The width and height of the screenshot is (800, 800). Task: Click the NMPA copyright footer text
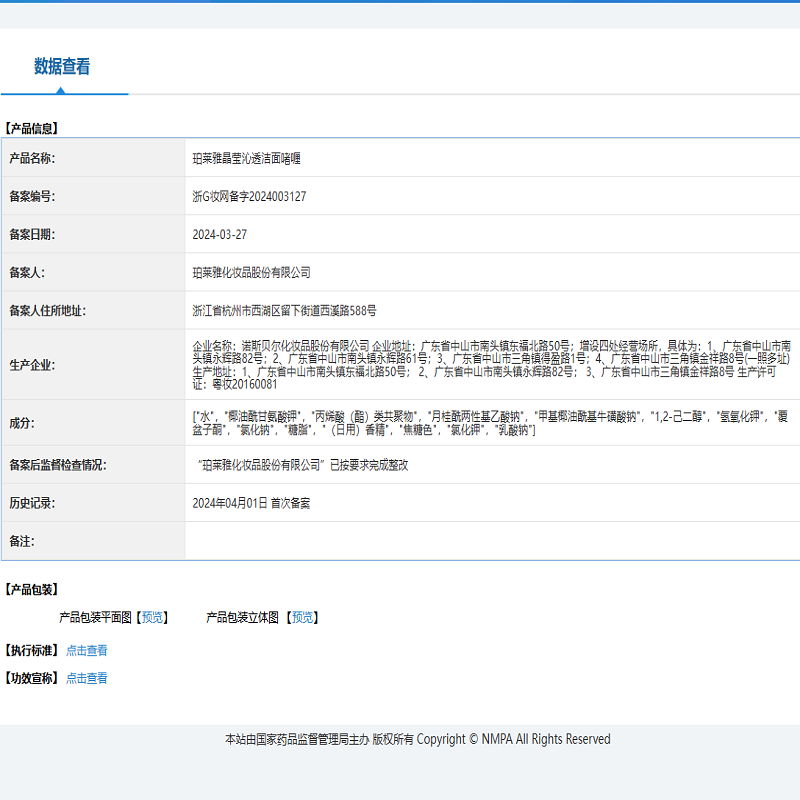(417, 739)
